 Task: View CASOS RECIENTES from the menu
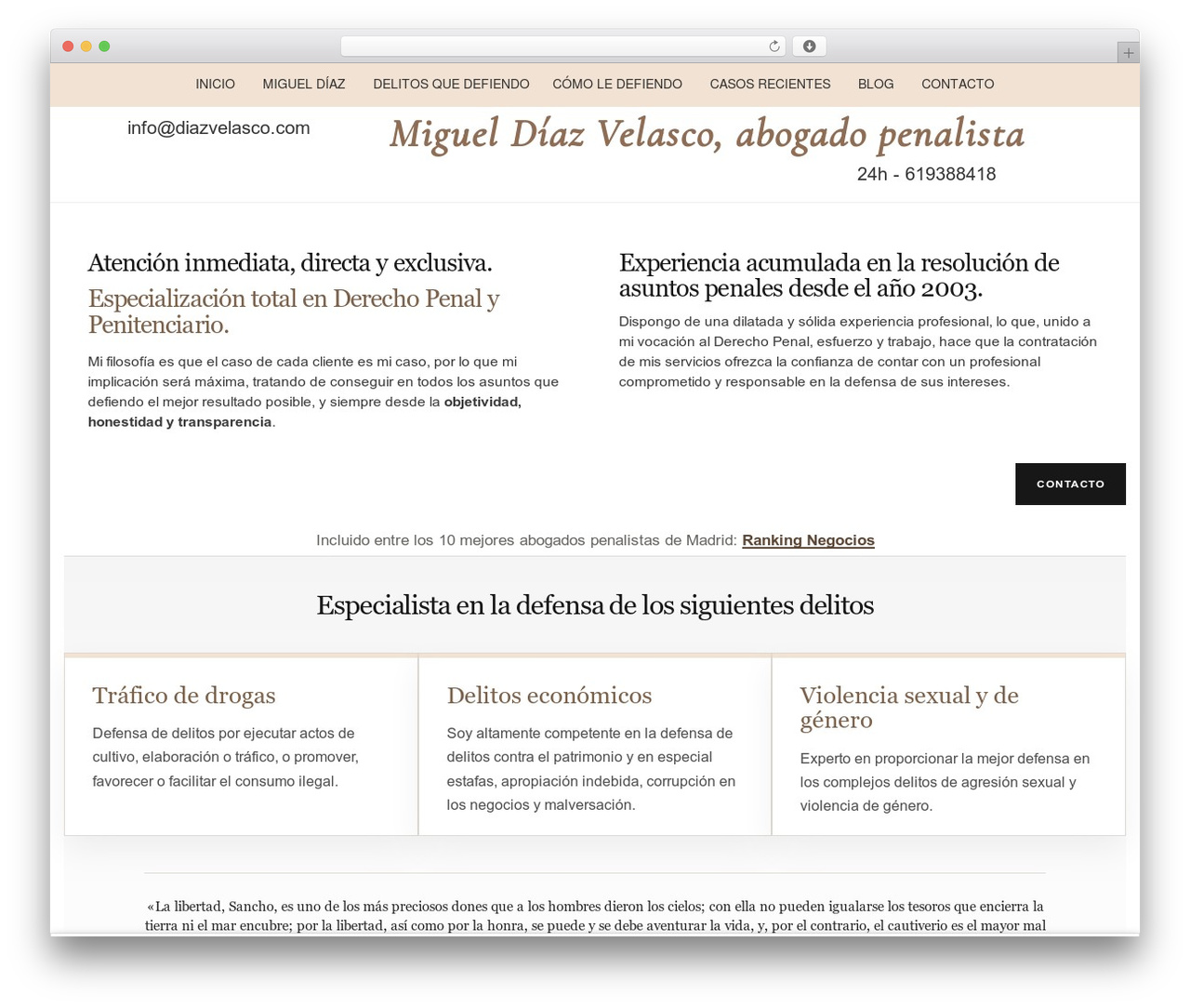(770, 84)
